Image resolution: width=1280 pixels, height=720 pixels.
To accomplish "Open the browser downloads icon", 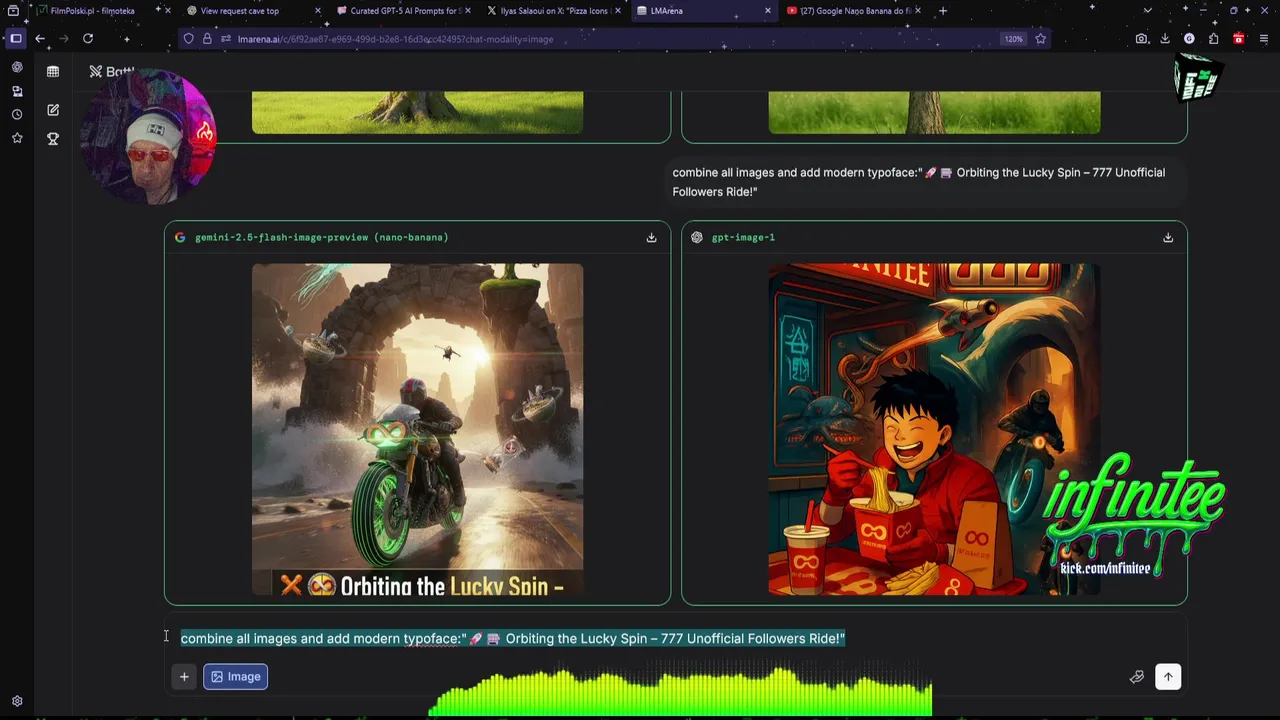I will tap(1165, 39).
